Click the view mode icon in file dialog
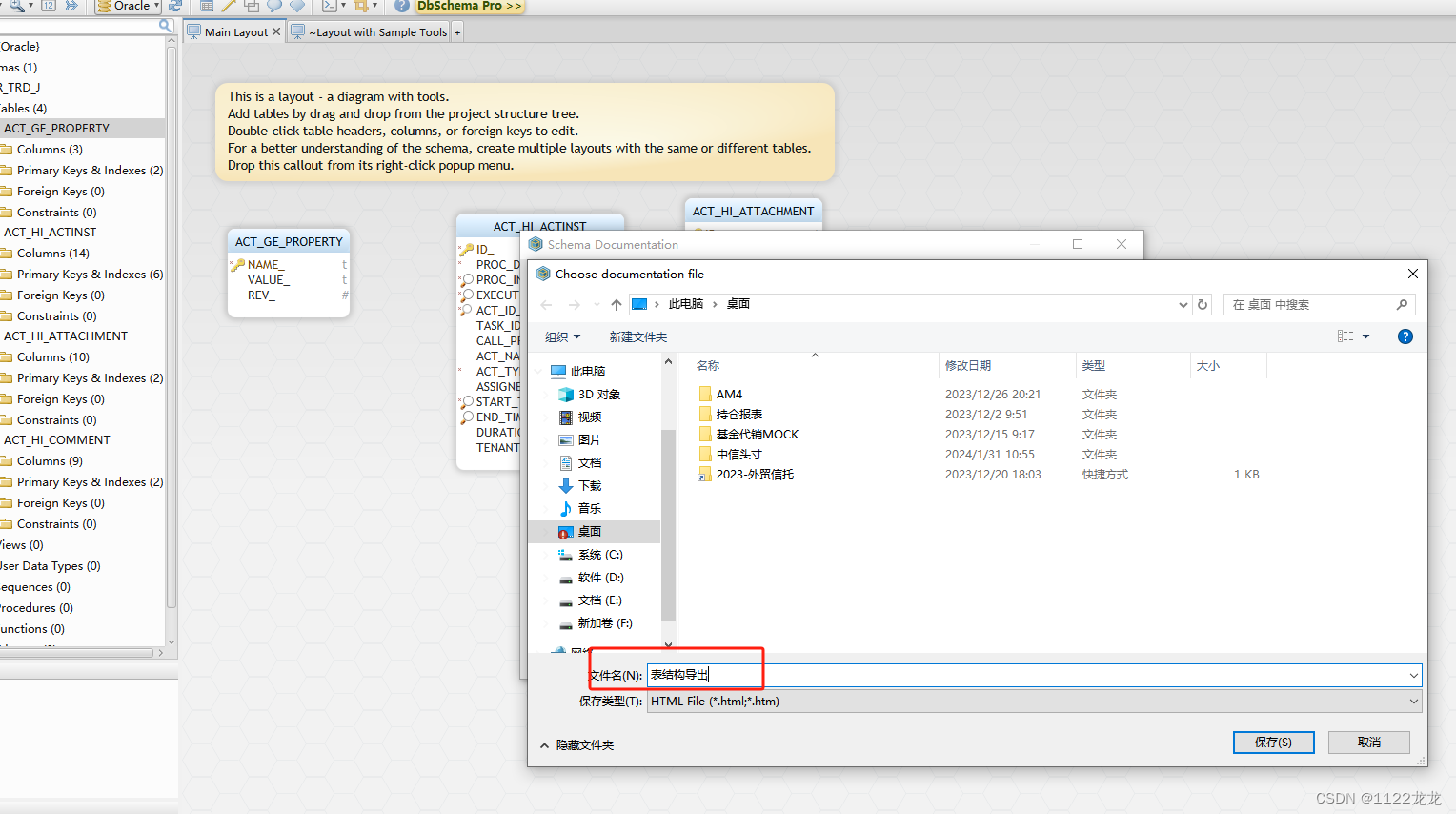Viewport: 1456px width, 814px height. click(x=1345, y=336)
